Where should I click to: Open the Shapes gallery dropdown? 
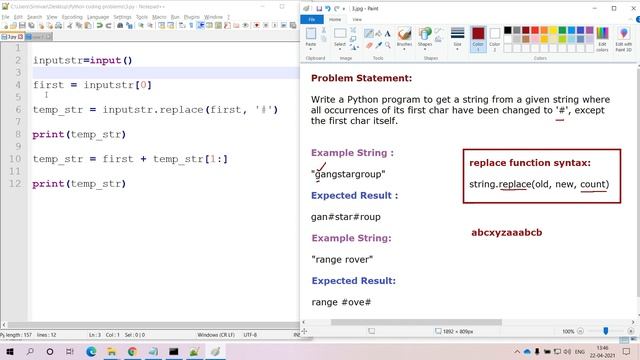point(424,49)
